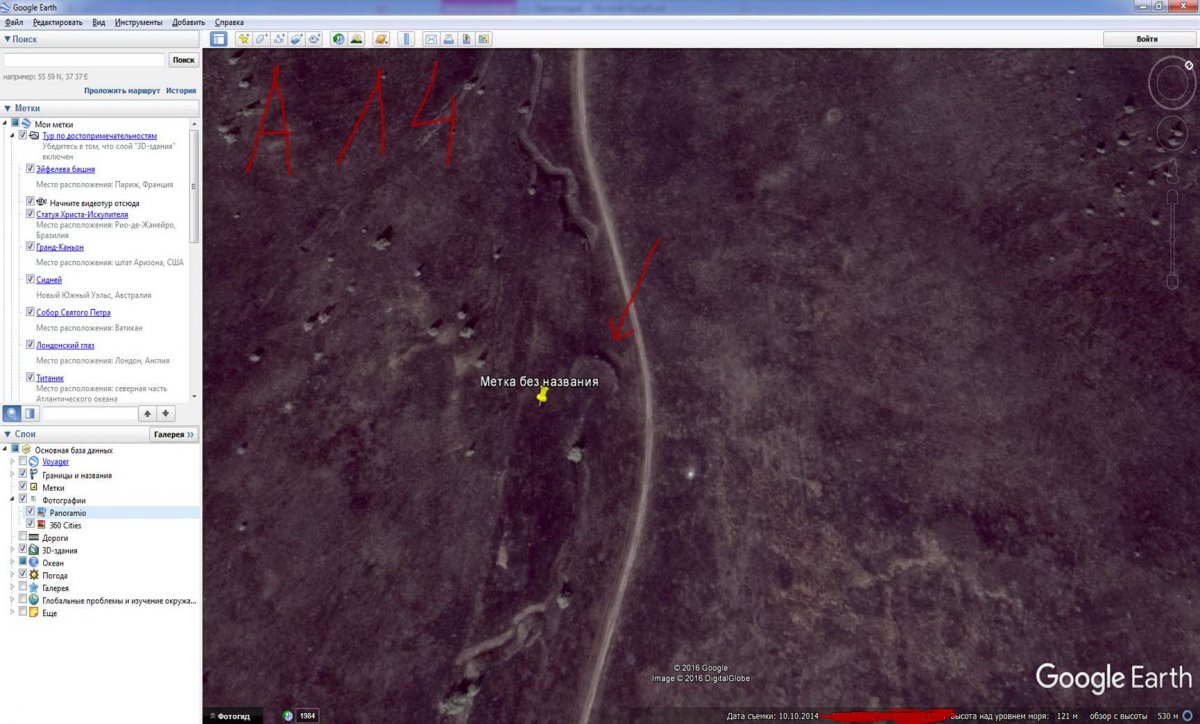The width and height of the screenshot is (1200, 724).
Task: Click the panel split icon under Places
Action: (x=30, y=413)
